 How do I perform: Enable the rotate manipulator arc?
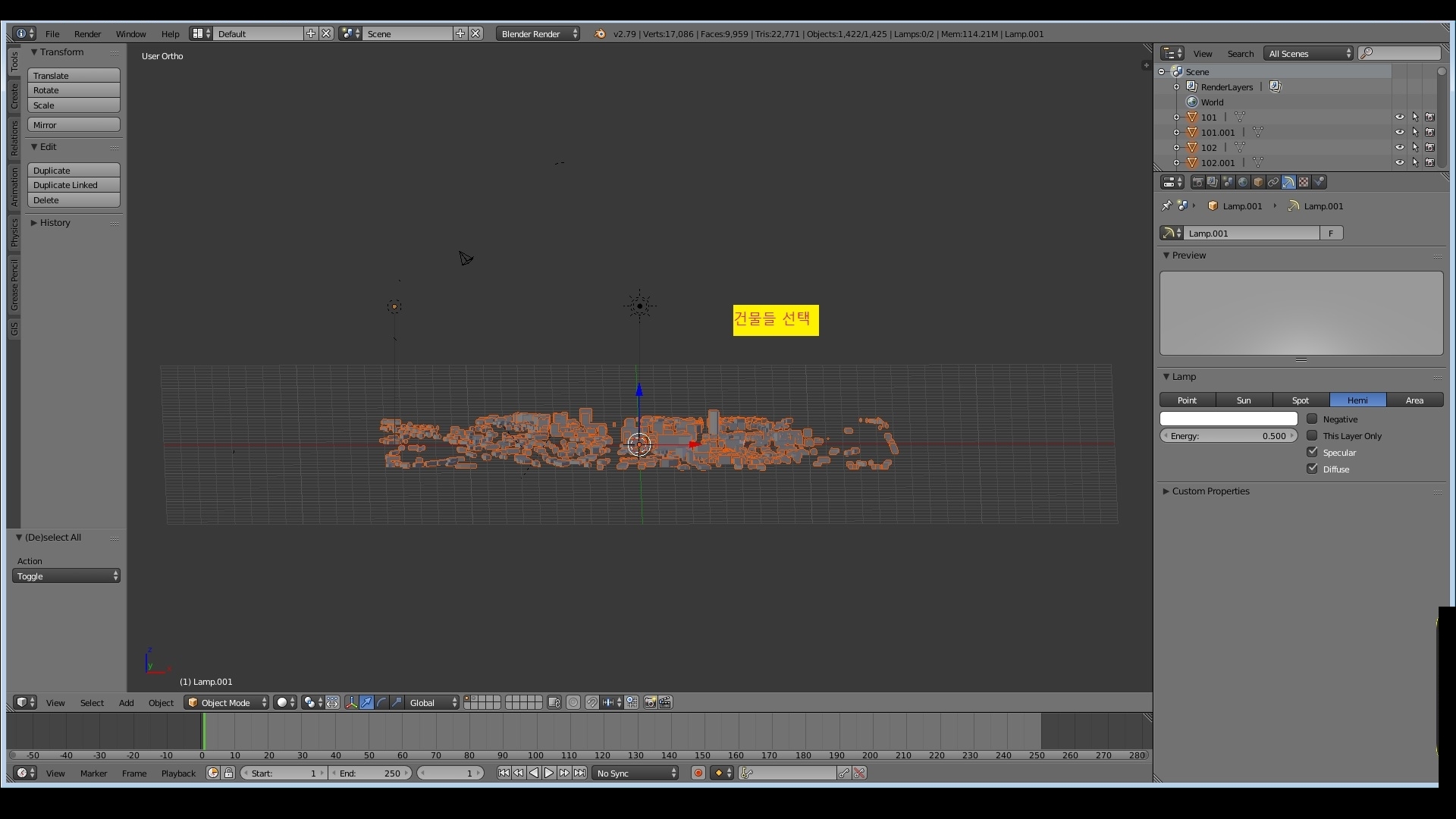[x=381, y=703]
